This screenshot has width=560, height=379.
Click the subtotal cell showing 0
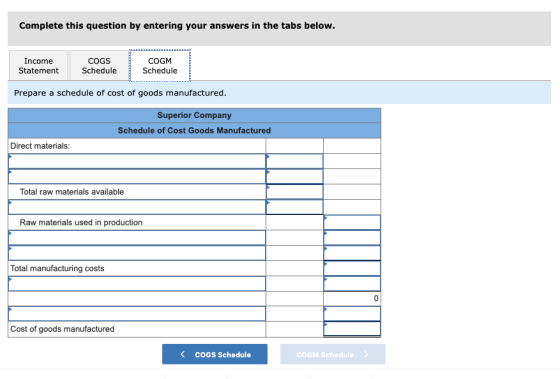[352, 298]
